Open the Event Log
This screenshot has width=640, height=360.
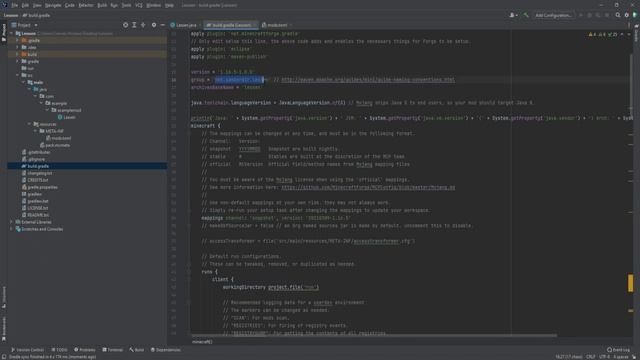(618, 350)
